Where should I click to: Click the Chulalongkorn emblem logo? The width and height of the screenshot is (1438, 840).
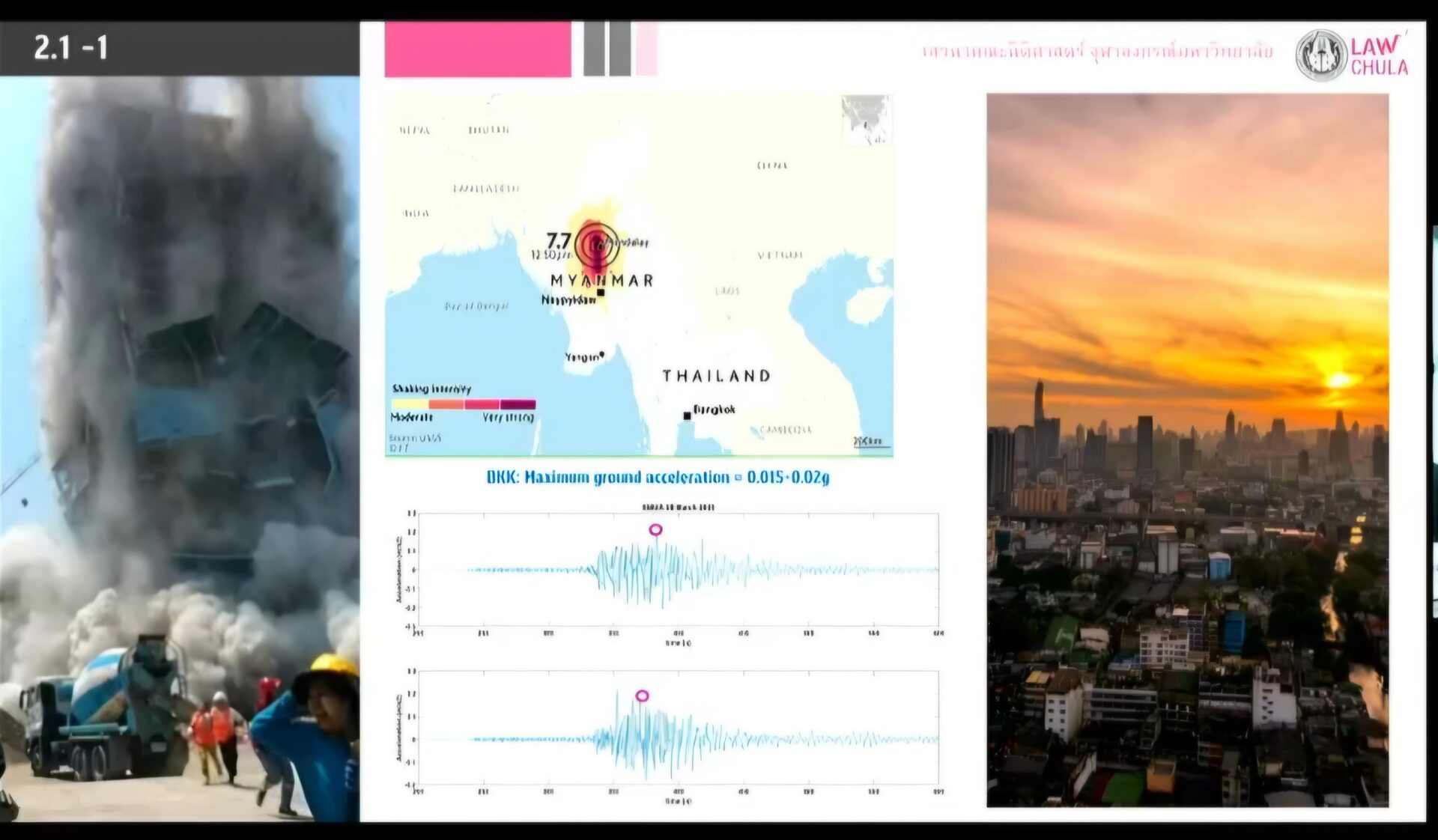(1321, 55)
